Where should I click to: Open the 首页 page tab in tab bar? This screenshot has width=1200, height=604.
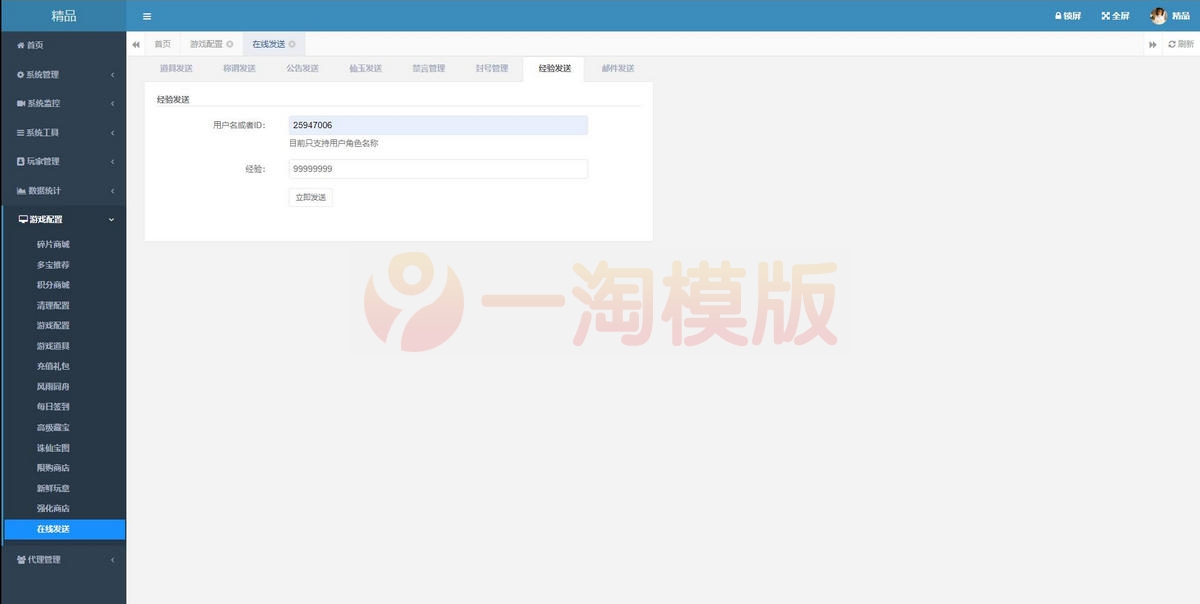162,44
